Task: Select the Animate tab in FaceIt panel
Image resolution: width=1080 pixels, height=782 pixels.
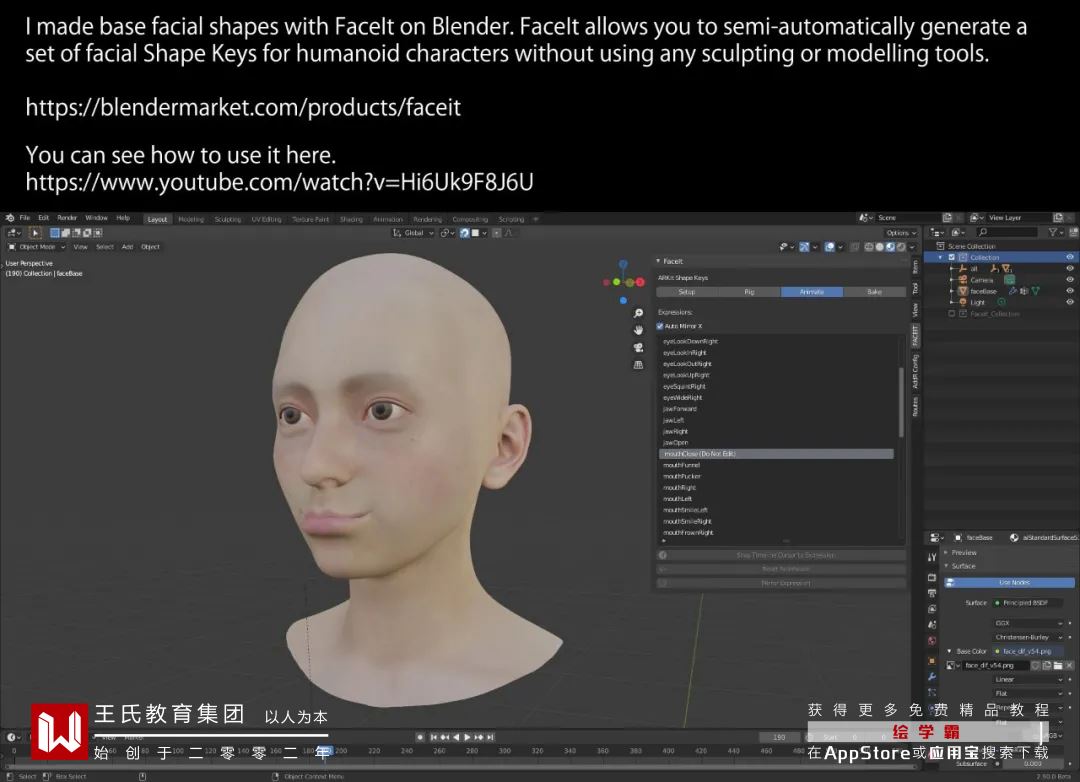Action: pyautogui.click(x=811, y=292)
